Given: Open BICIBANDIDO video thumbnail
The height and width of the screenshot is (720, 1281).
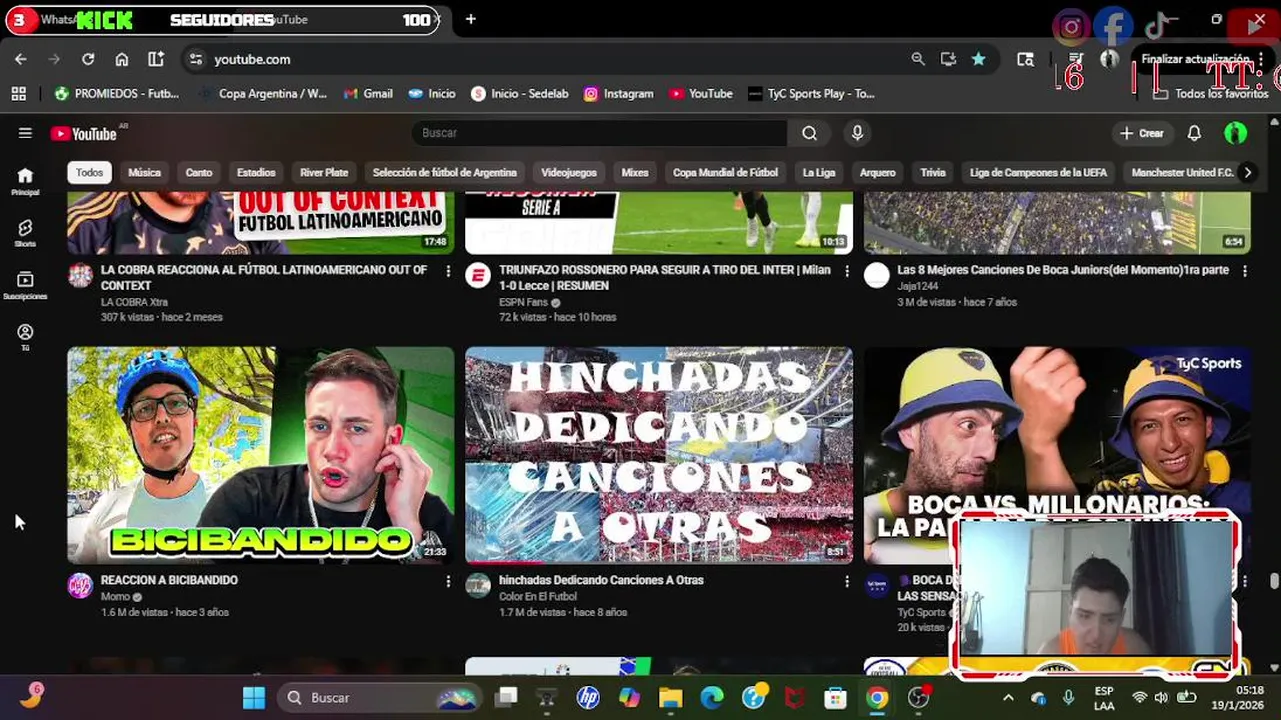Looking at the screenshot, I should coord(260,455).
